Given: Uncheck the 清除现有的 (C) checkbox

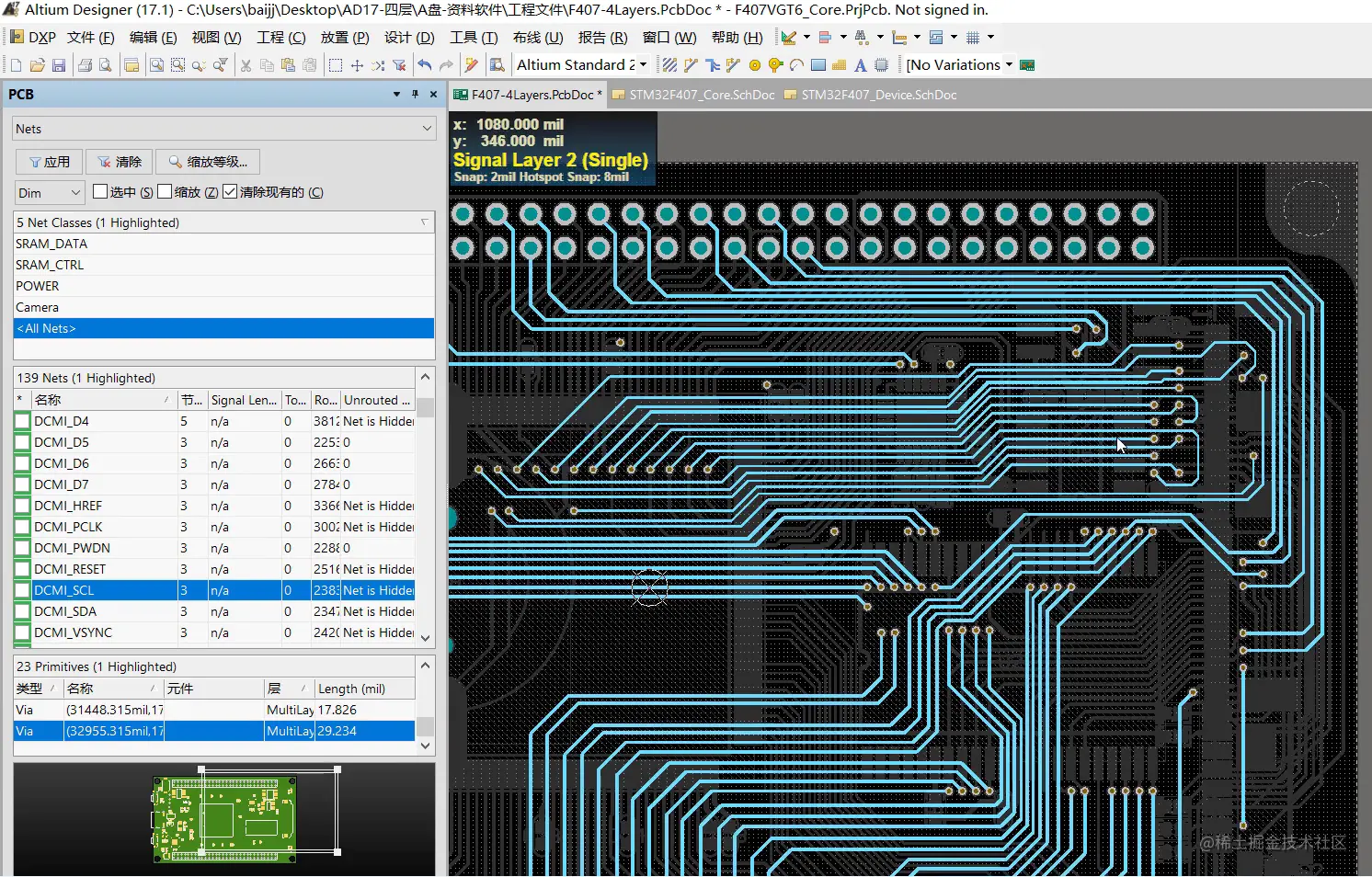Looking at the screenshot, I should pos(230,191).
